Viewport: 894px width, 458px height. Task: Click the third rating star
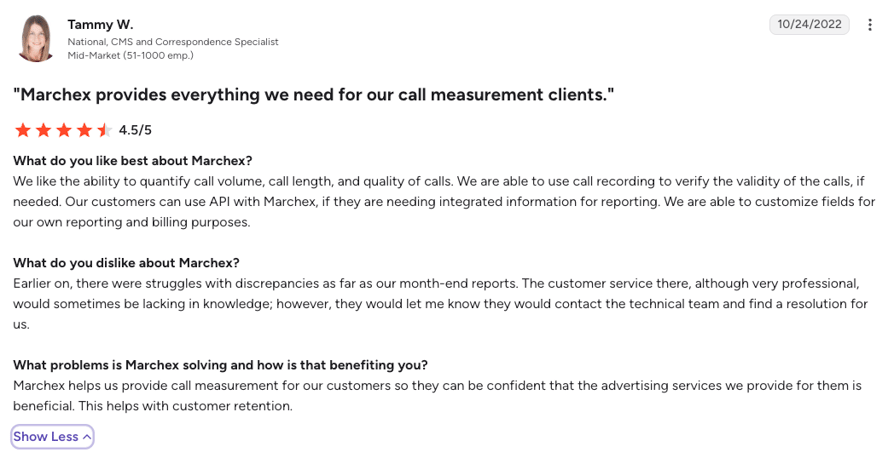64,130
